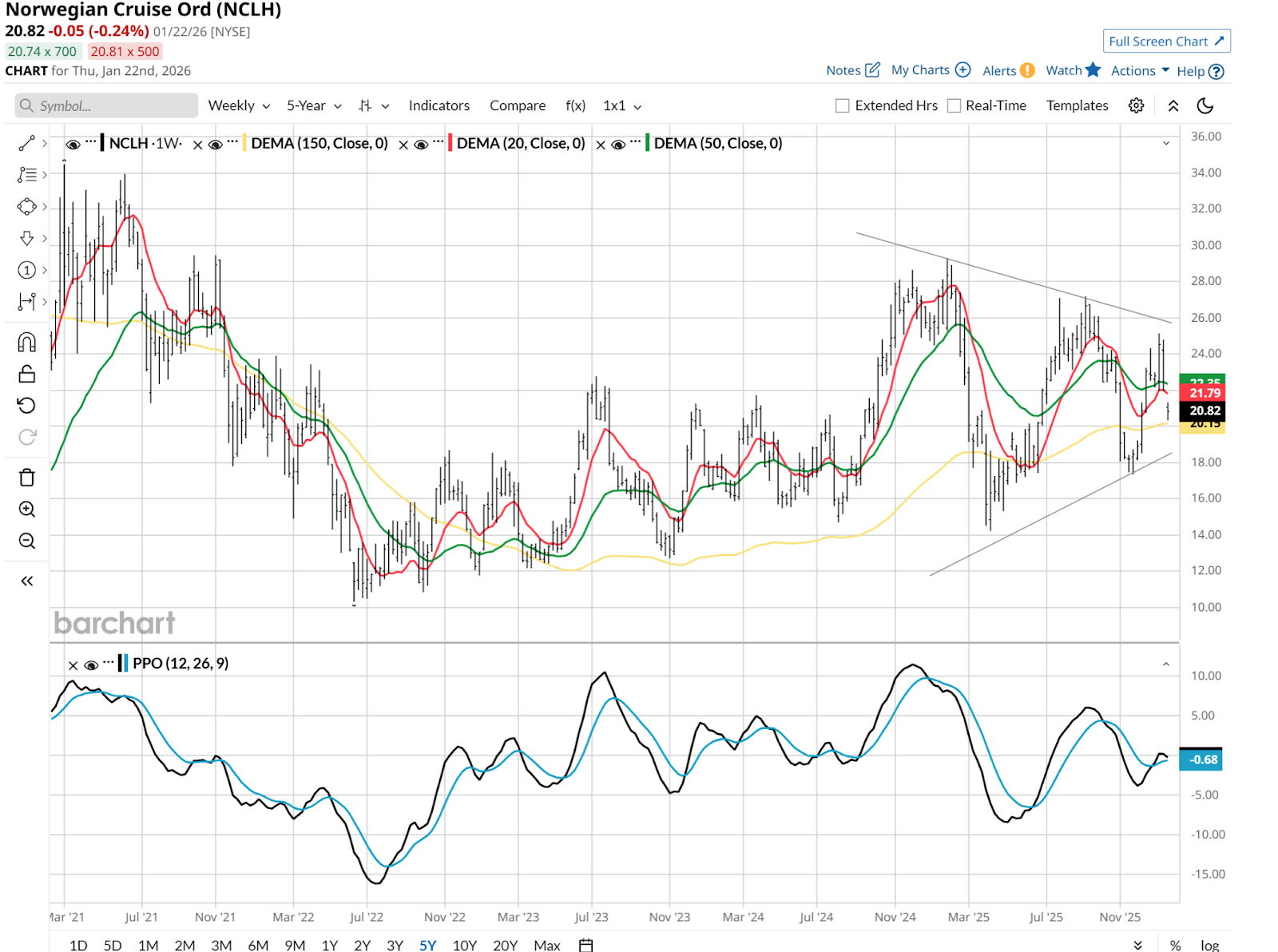The width and height of the screenshot is (1278, 952).
Task: Open the Actions dropdown menu
Action: coord(1140,70)
